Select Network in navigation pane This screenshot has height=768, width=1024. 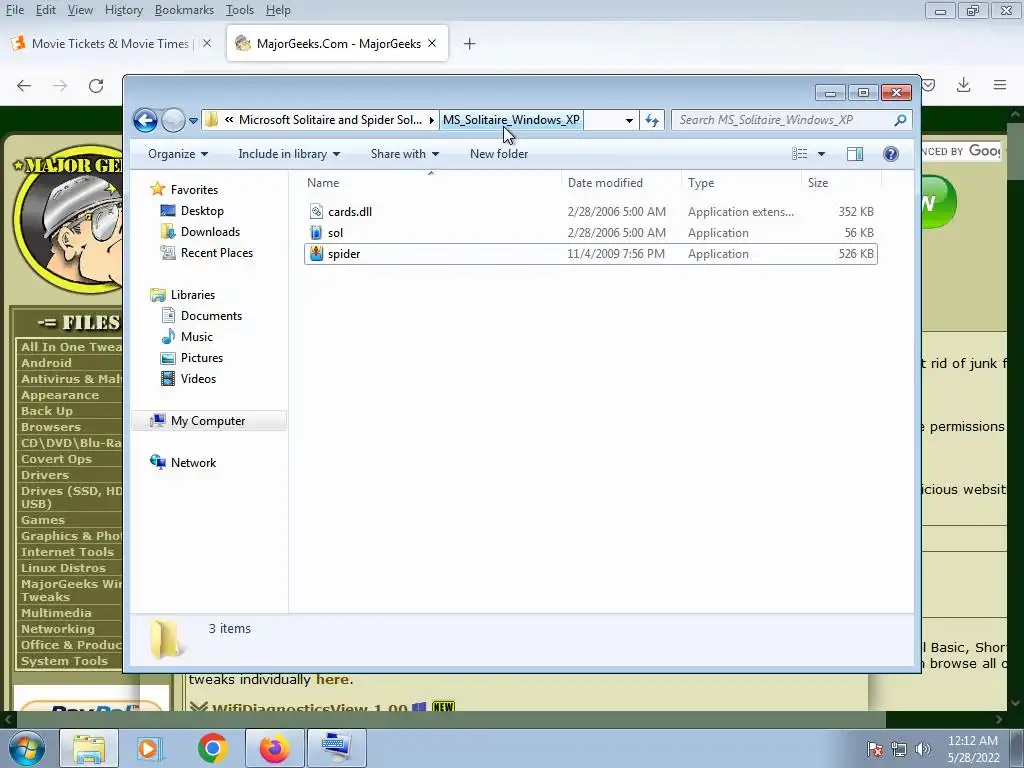tap(193, 463)
